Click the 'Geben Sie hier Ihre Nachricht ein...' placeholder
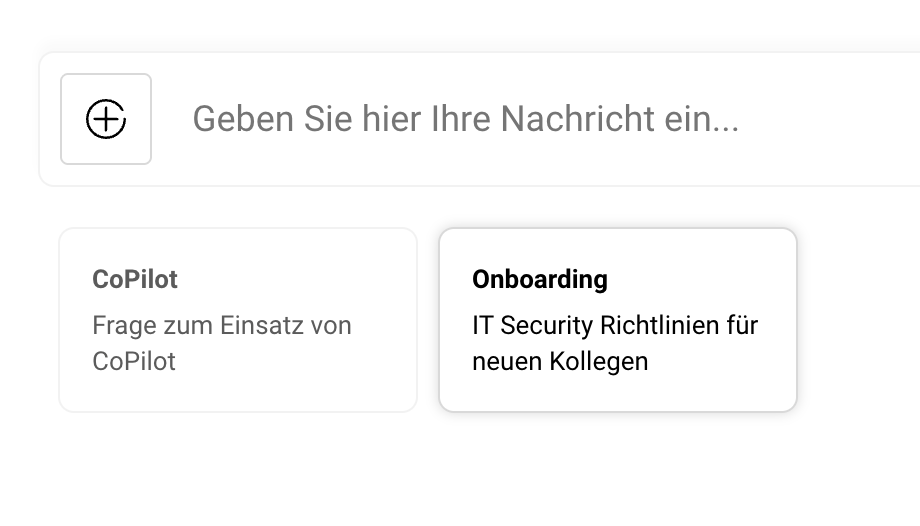The image size is (920, 526). tap(465, 119)
